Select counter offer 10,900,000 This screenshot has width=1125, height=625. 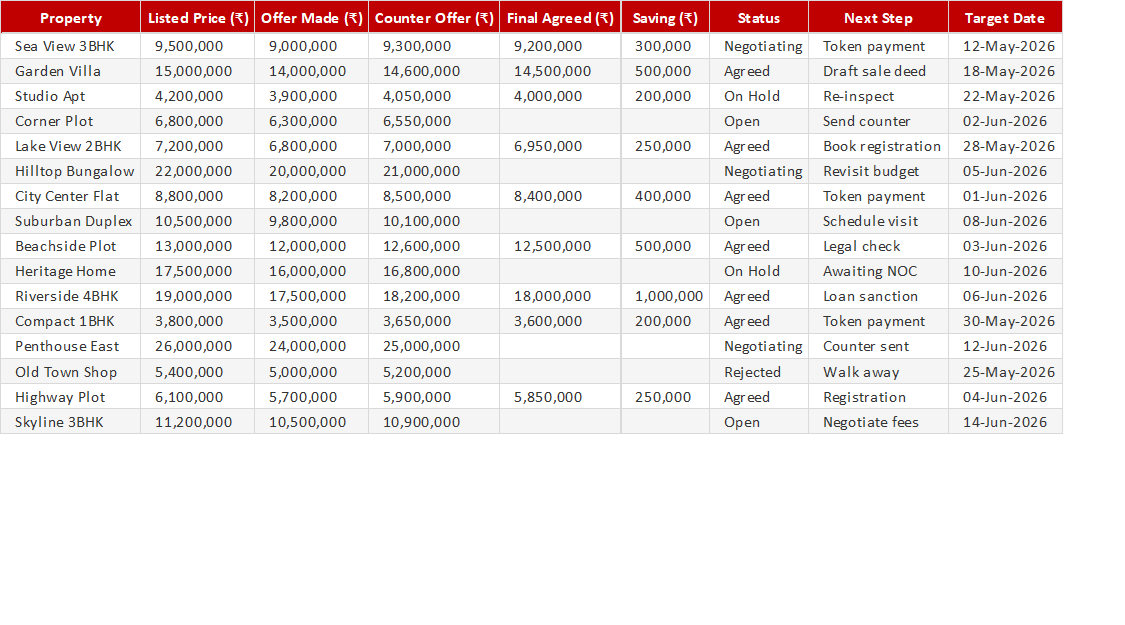[x=434, y=422]
